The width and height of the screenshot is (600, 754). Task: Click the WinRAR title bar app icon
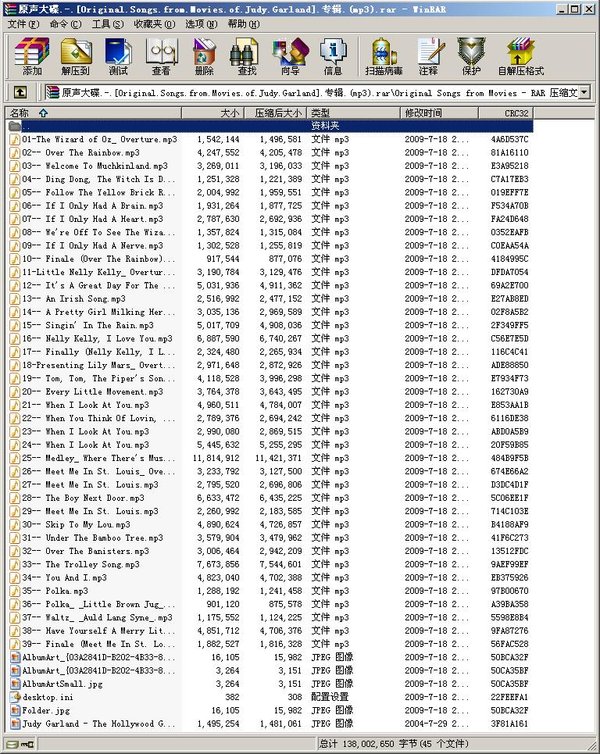[10, 9]
